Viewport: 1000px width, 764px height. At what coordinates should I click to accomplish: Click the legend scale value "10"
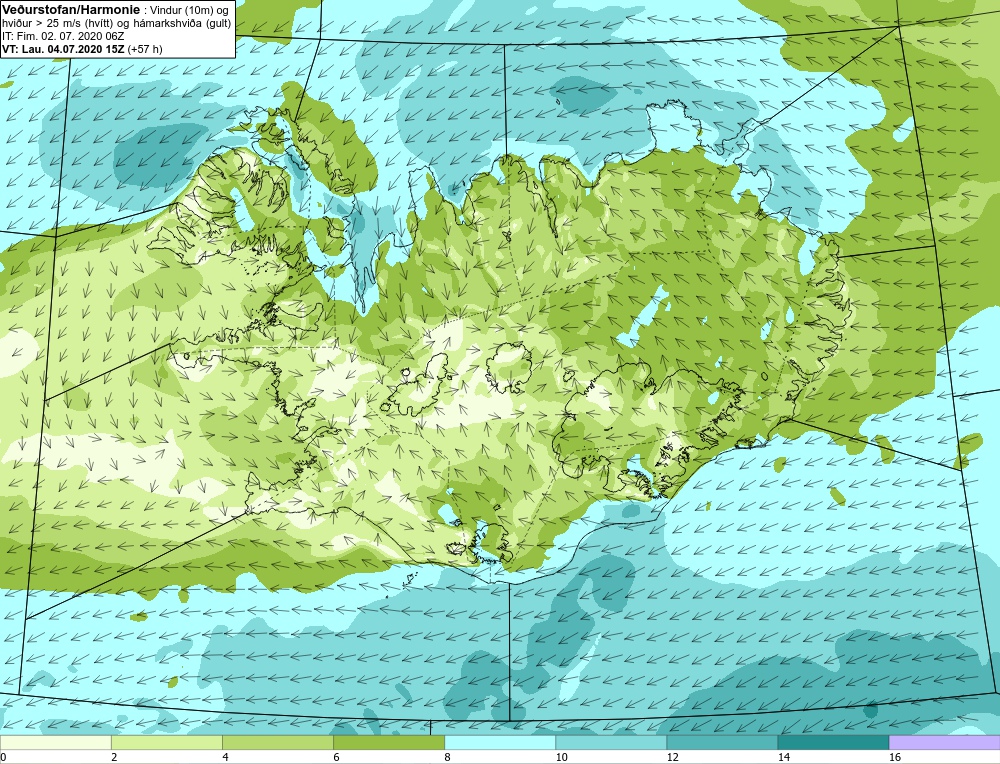click(561, 757)
